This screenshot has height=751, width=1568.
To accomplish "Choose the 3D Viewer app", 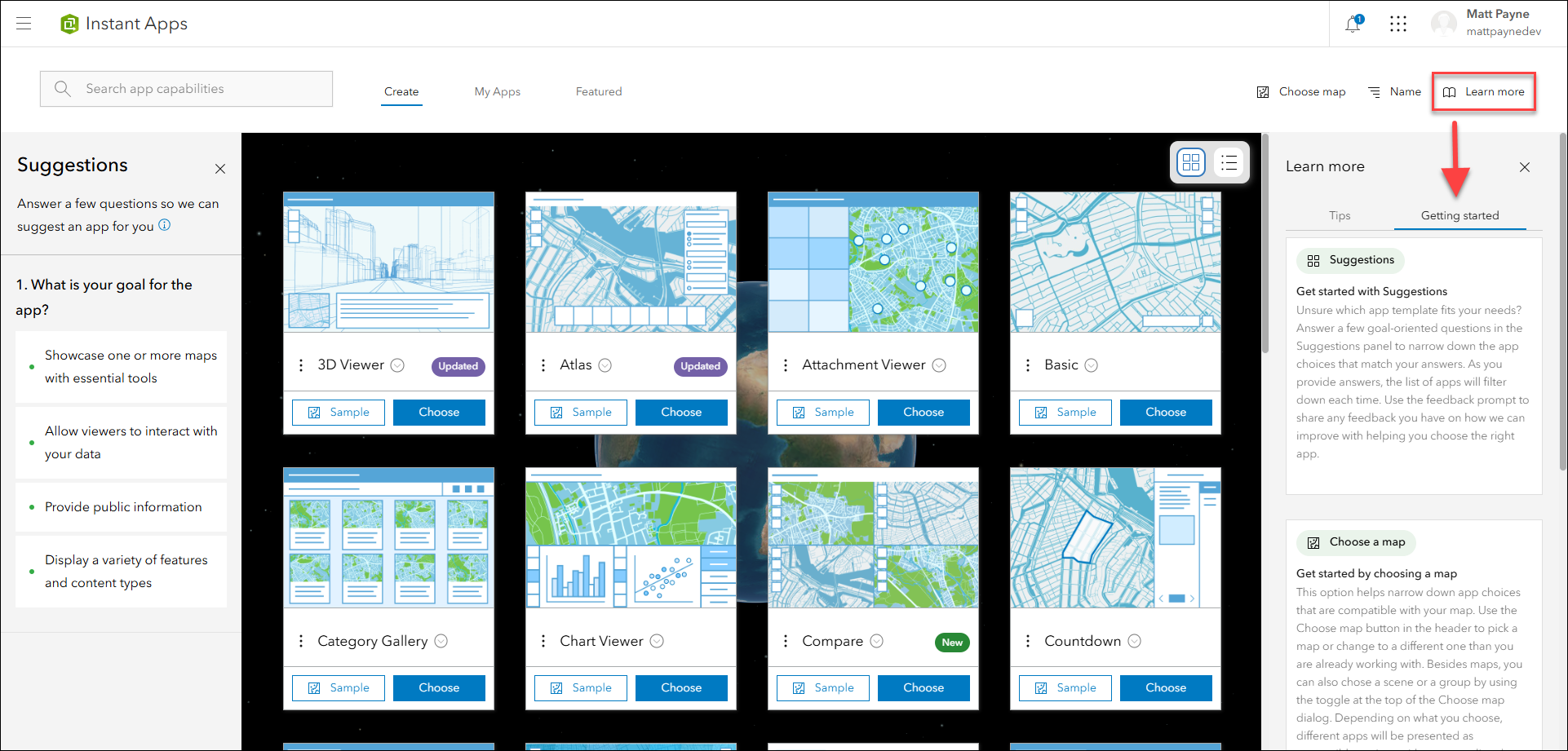I will 439,413.
